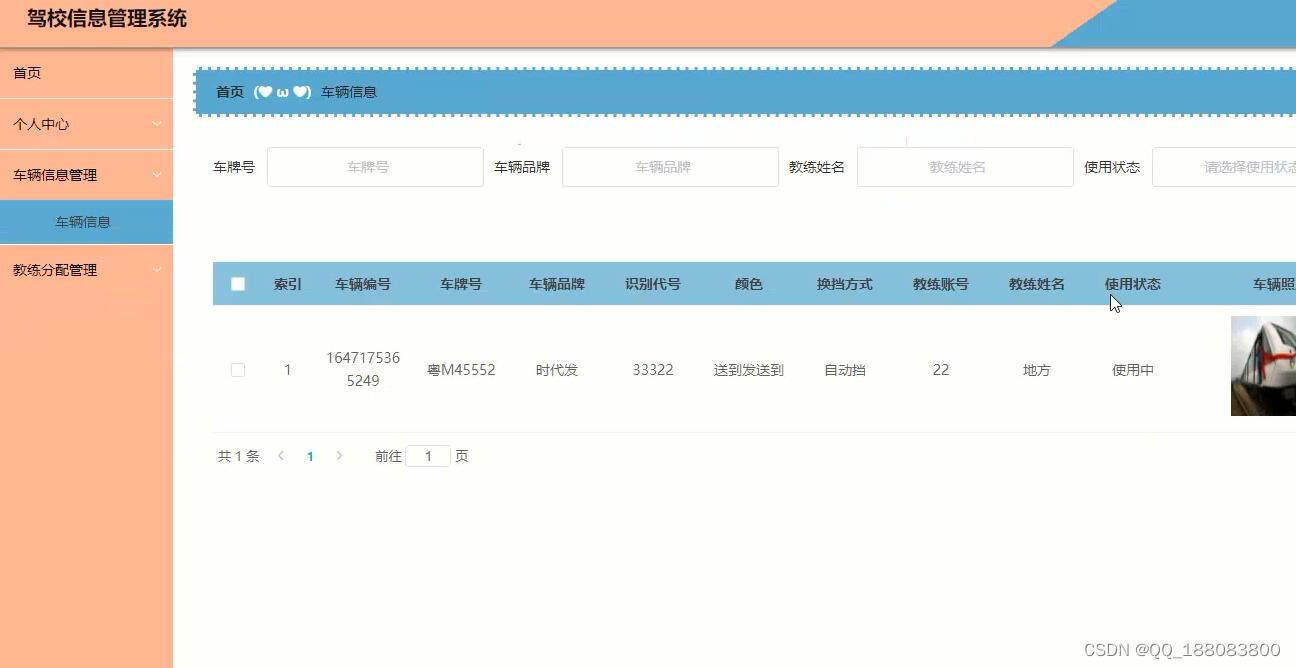Collapse the 车辆信息管理 sidebar section
1296x668 pixels.
[86, 174]
